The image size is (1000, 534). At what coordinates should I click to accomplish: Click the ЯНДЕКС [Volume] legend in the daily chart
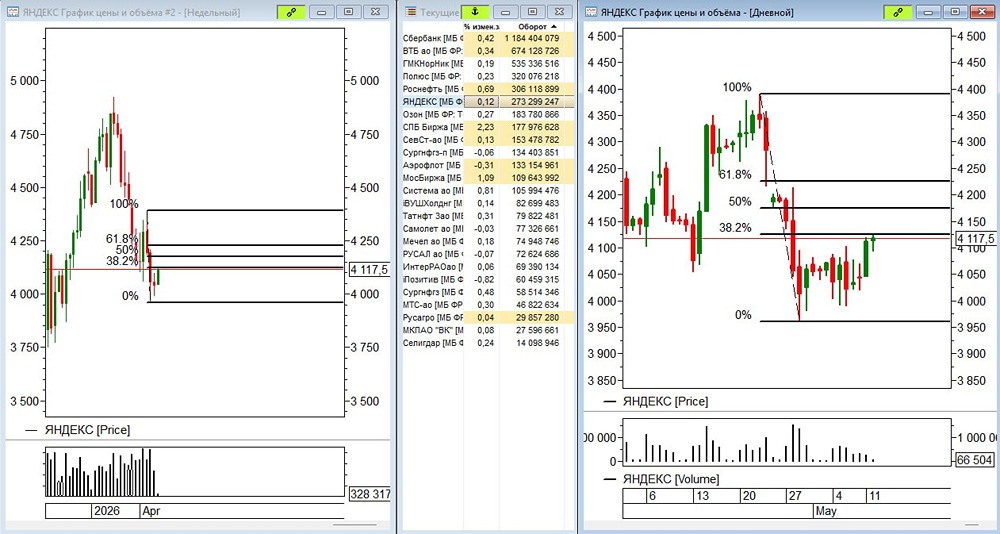tap(671, 479)
